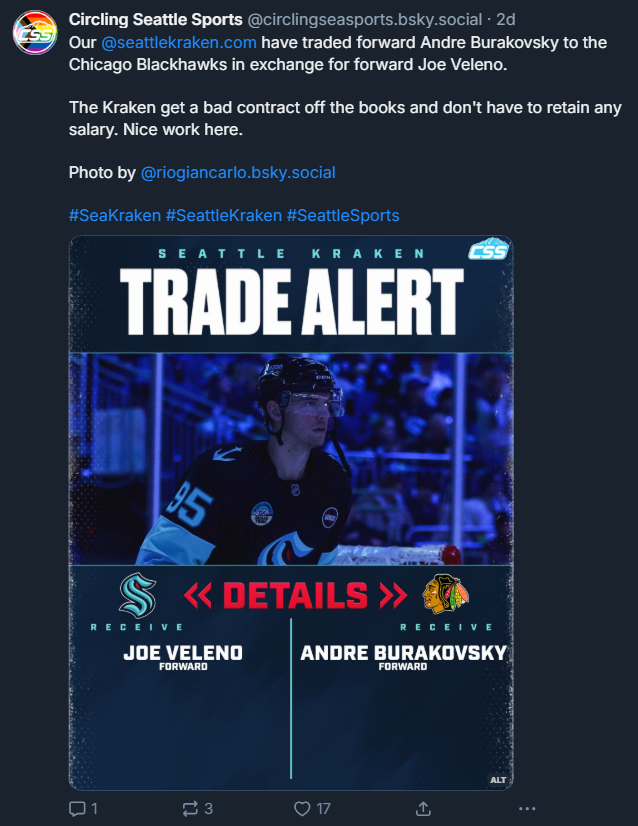
Task: Open the 2d post timestamp
Action: [x=506, y=19]
